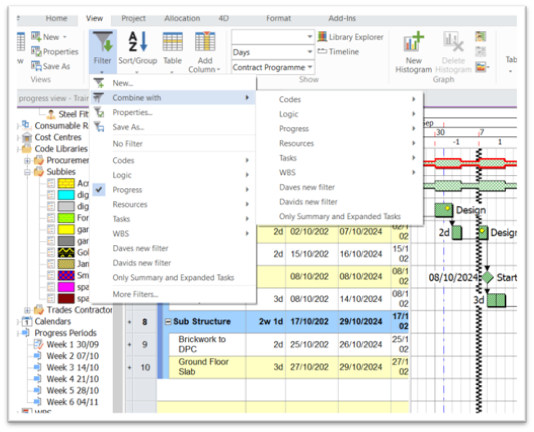534x432 pixels.
Task: Open view Properties in Views group
Action: (54, 51)
